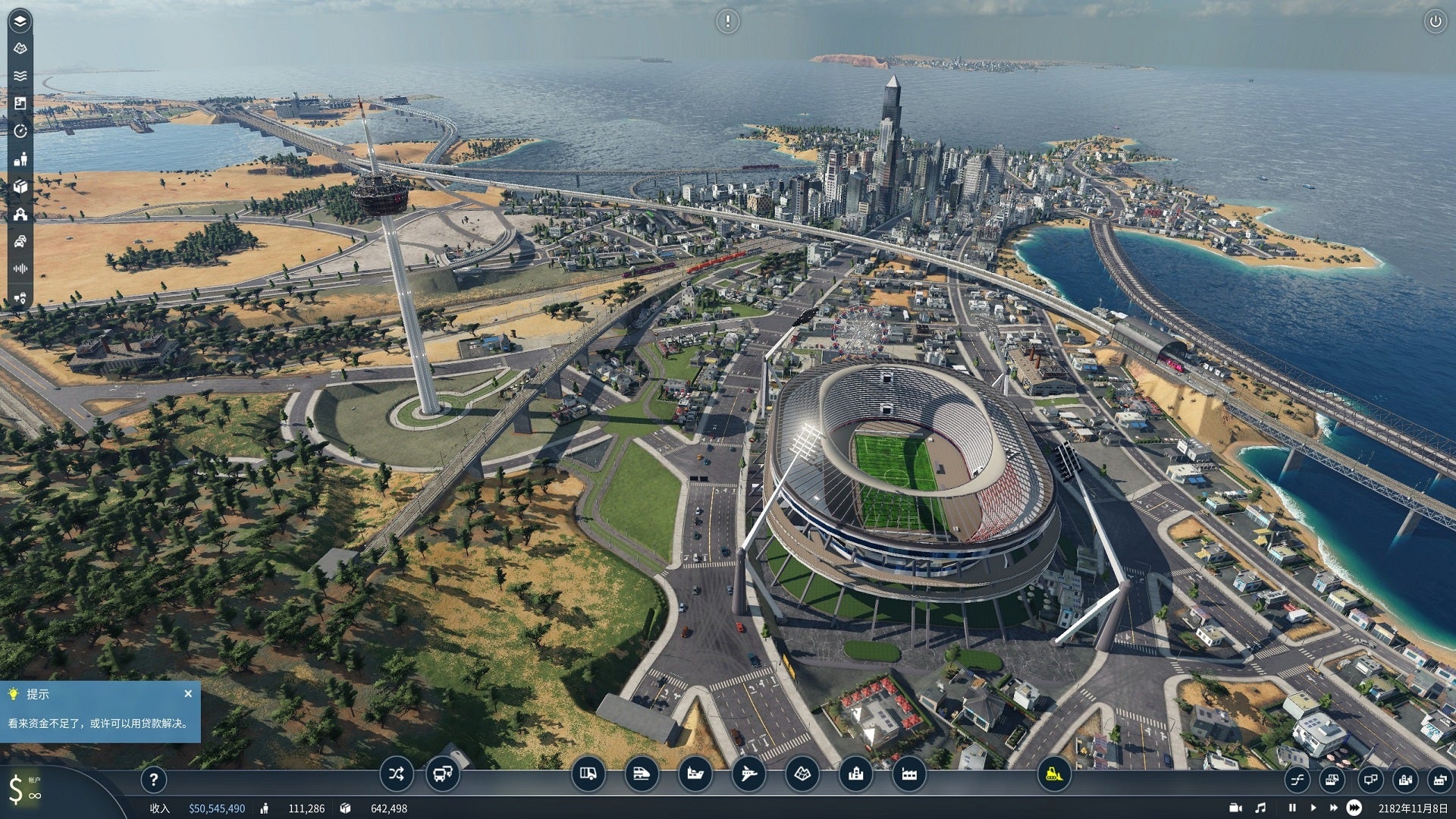Screen dimensions: 1456x819
Task: Click the cargo box icon in status bar
Action: (345, 808)
